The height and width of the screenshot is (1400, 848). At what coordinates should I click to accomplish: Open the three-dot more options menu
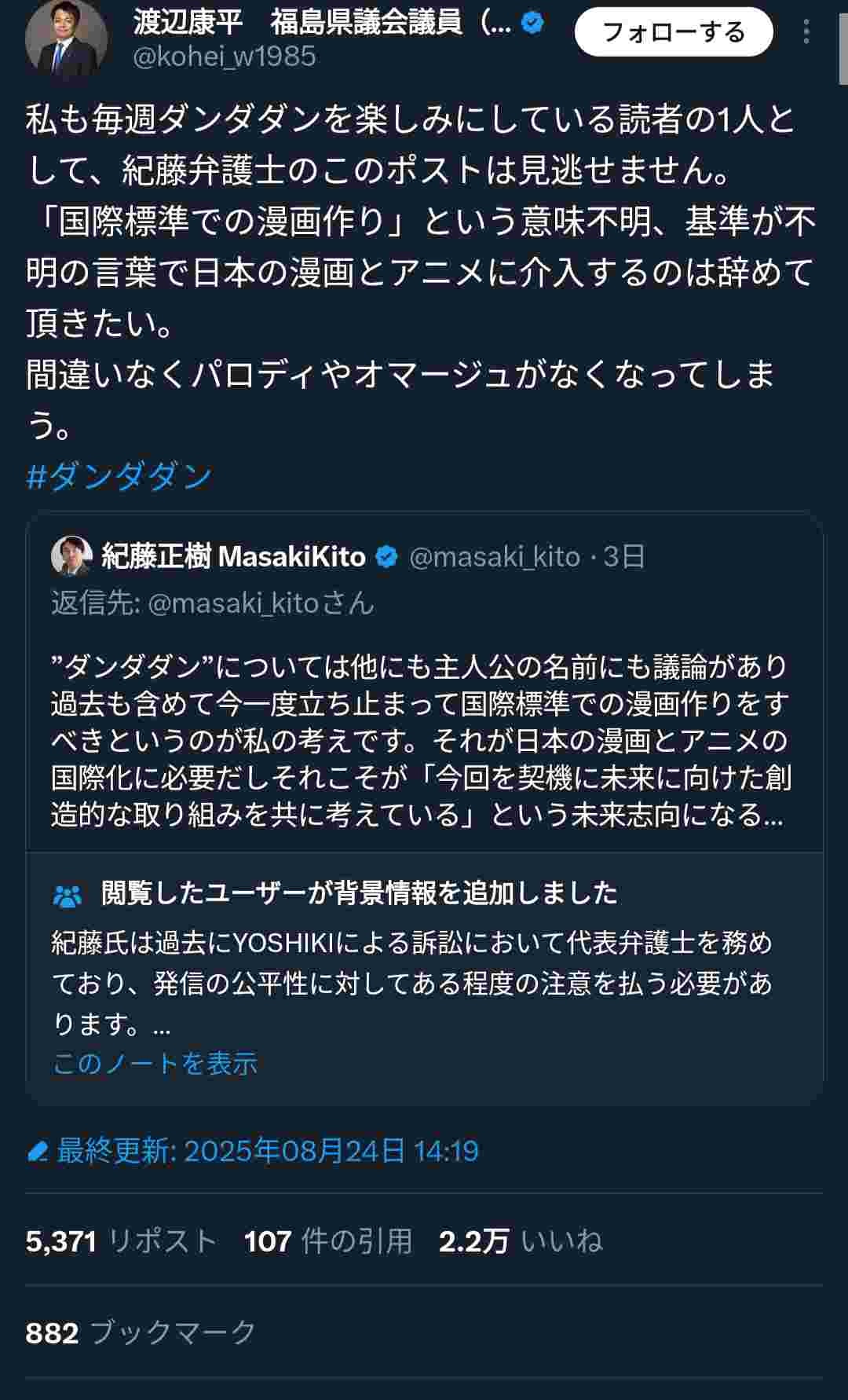tap(806, 32)
